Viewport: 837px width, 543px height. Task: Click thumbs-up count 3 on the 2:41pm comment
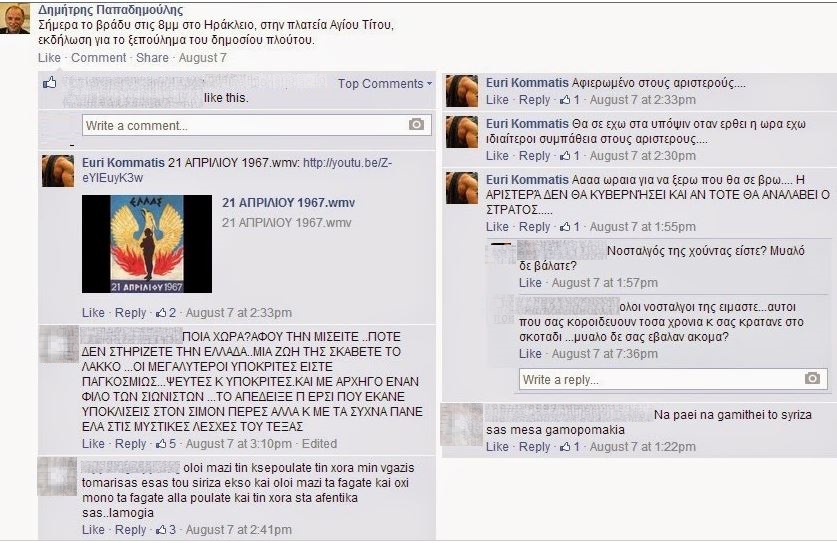click(x=165, y=530)
